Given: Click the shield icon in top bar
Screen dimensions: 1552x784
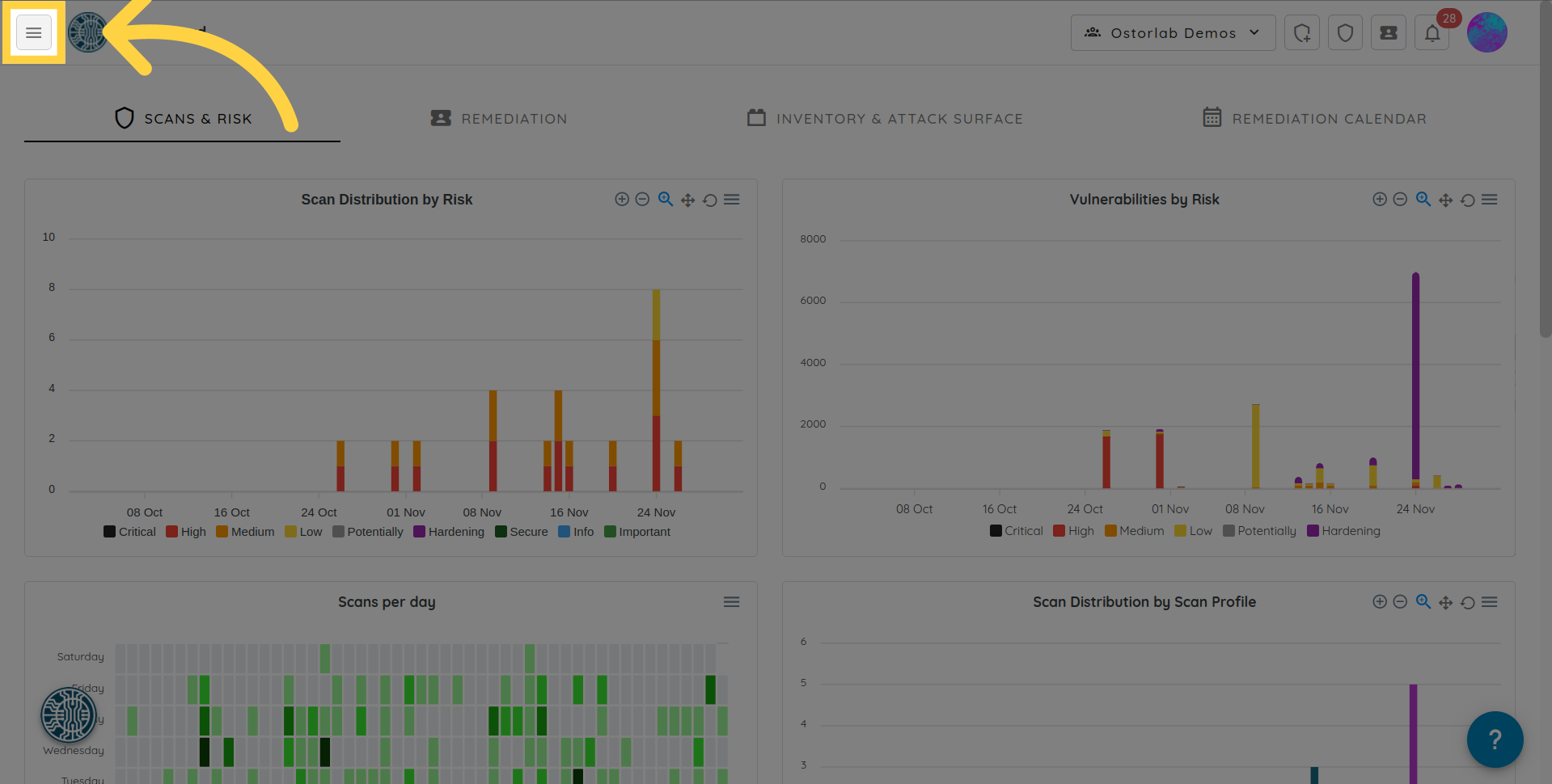Looking at the screenshot, I should pyautogui.click(x=1345, y=33).
